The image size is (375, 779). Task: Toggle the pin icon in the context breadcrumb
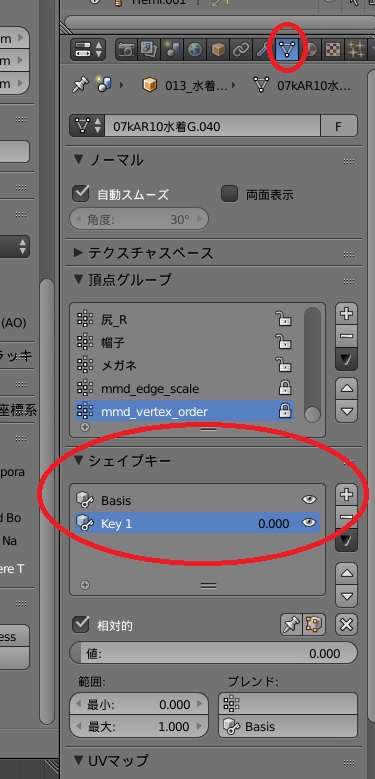click(80, 85)
